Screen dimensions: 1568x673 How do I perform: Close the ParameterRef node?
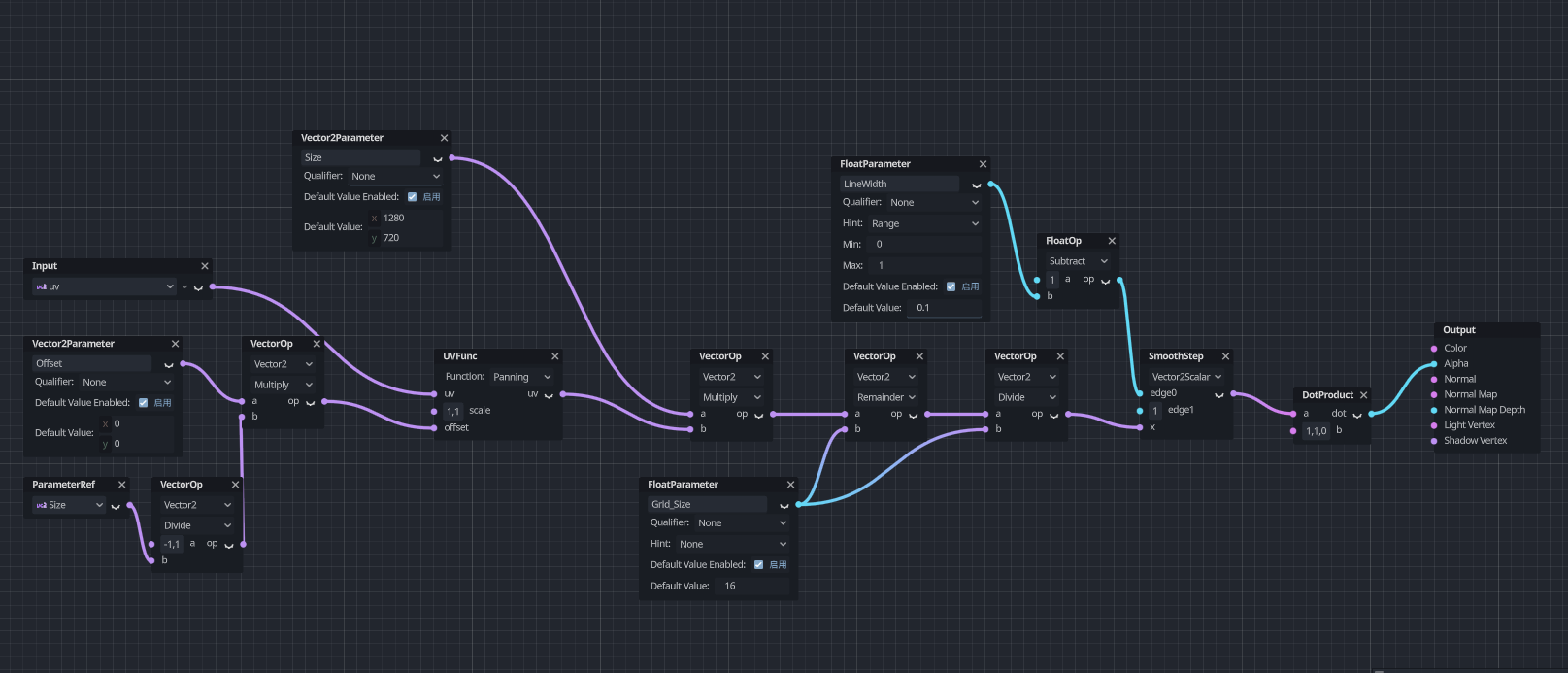(x=121, y=485)
